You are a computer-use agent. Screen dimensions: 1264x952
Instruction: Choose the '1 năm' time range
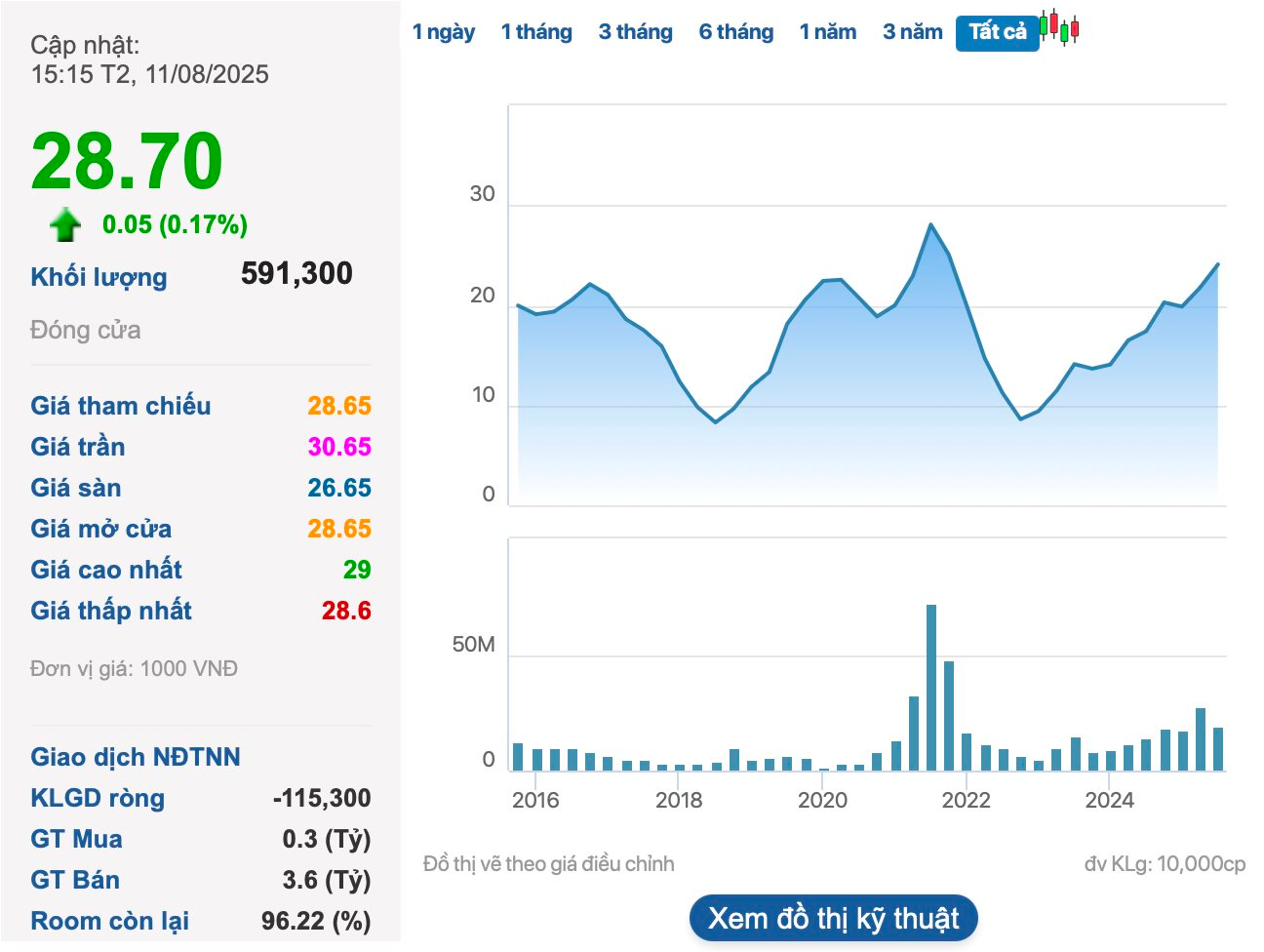pyautogui.click(x=827, y=32)
